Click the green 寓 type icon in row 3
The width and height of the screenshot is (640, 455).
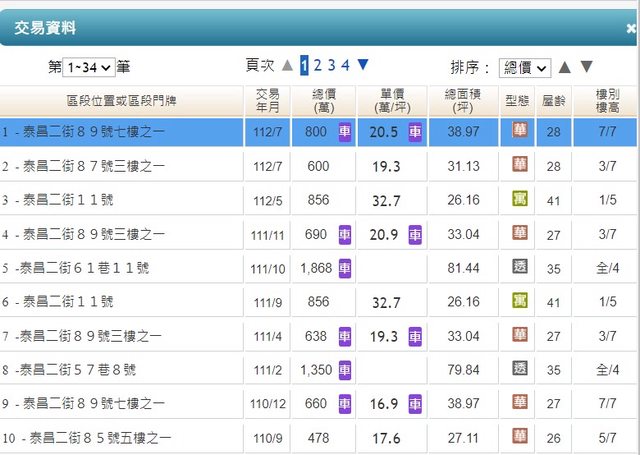pos(519,199)
